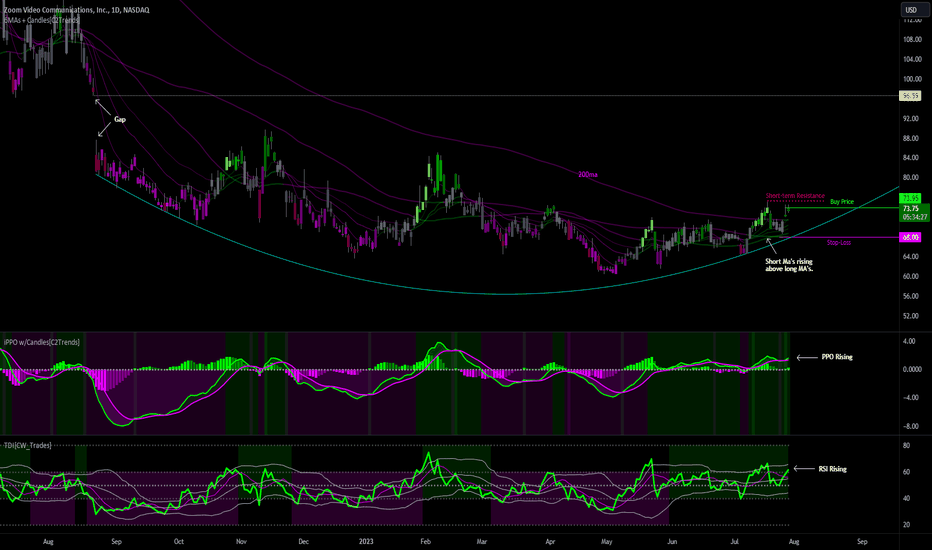Click -8.00 on the PPO pane scale

pyautogui.click(x=911, y=426)
